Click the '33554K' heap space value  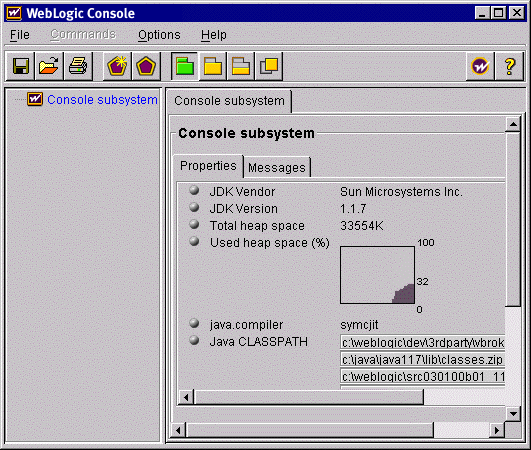(x=362, y=226)
